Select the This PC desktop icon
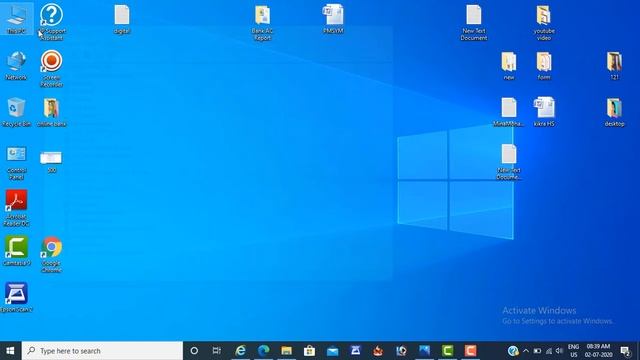This screenshot has height=360, width=640. [16, 19]
